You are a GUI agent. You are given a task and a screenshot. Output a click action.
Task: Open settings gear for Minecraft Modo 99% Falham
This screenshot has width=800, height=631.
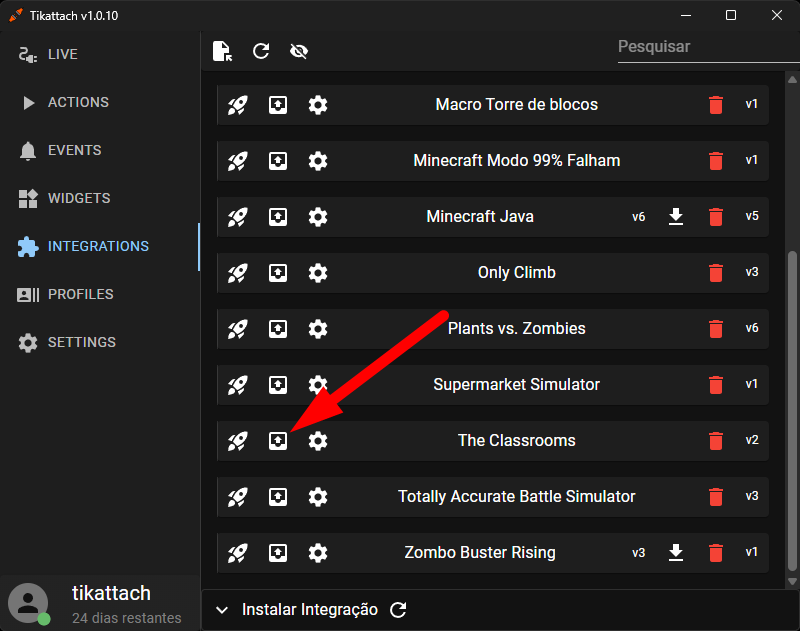point(318,161)
